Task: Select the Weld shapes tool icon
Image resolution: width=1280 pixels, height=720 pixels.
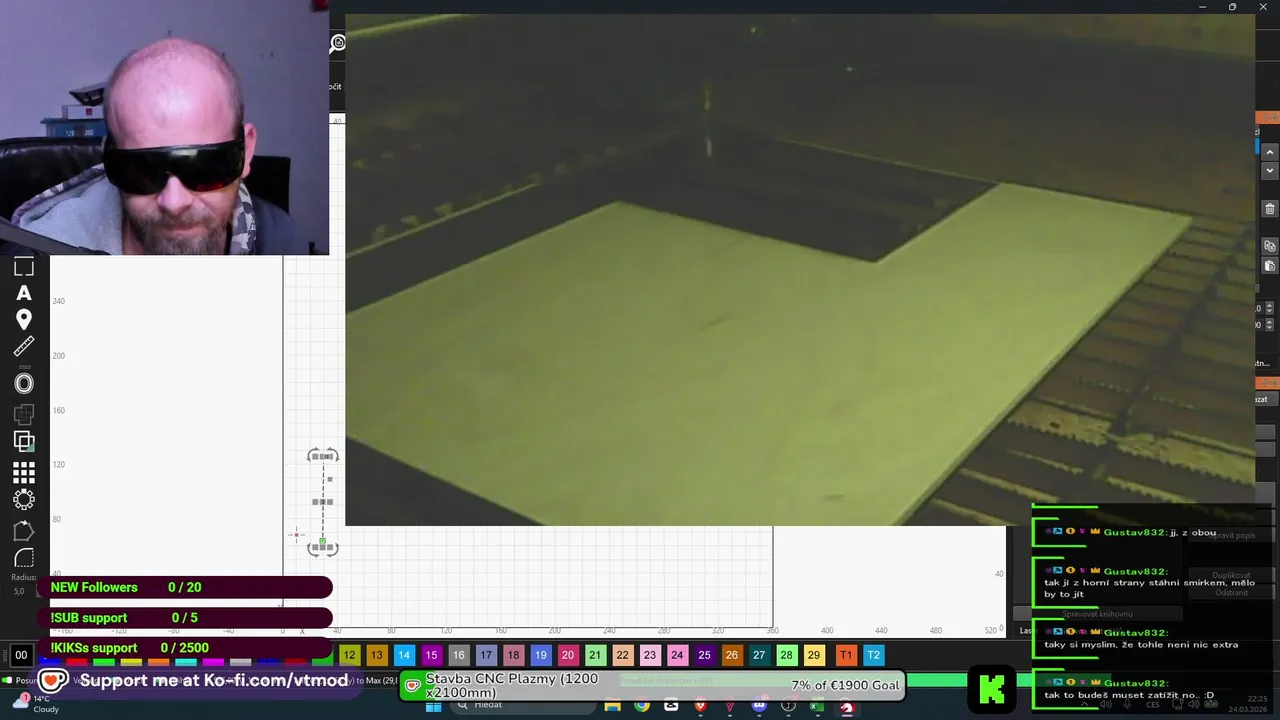Action: (x=24, y=441)
